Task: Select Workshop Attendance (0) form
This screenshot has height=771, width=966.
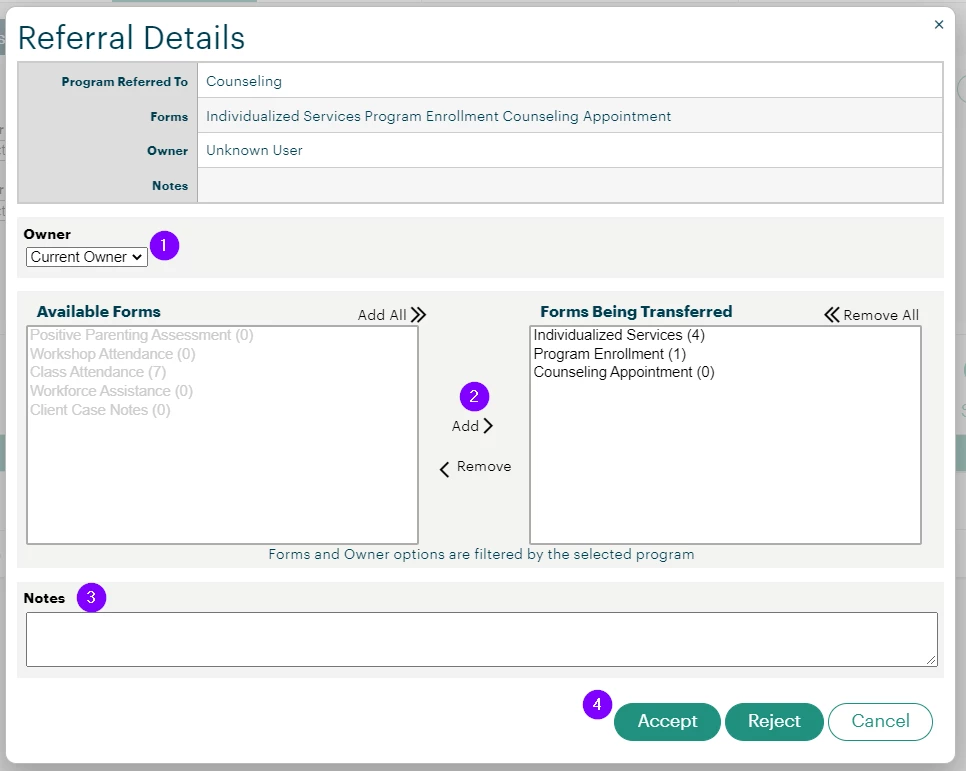Action: [x=113, y=354]
